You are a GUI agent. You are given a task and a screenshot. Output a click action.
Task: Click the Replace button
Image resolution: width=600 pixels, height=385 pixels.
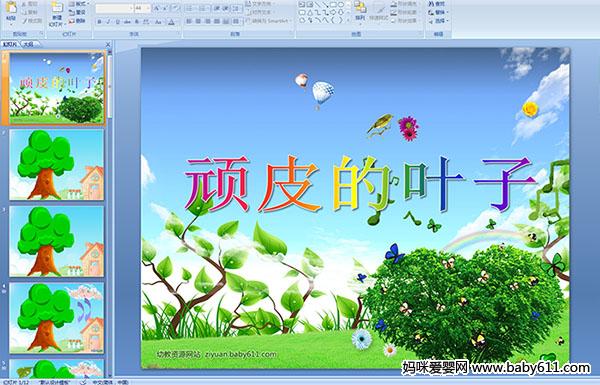(x=438, y=12)
